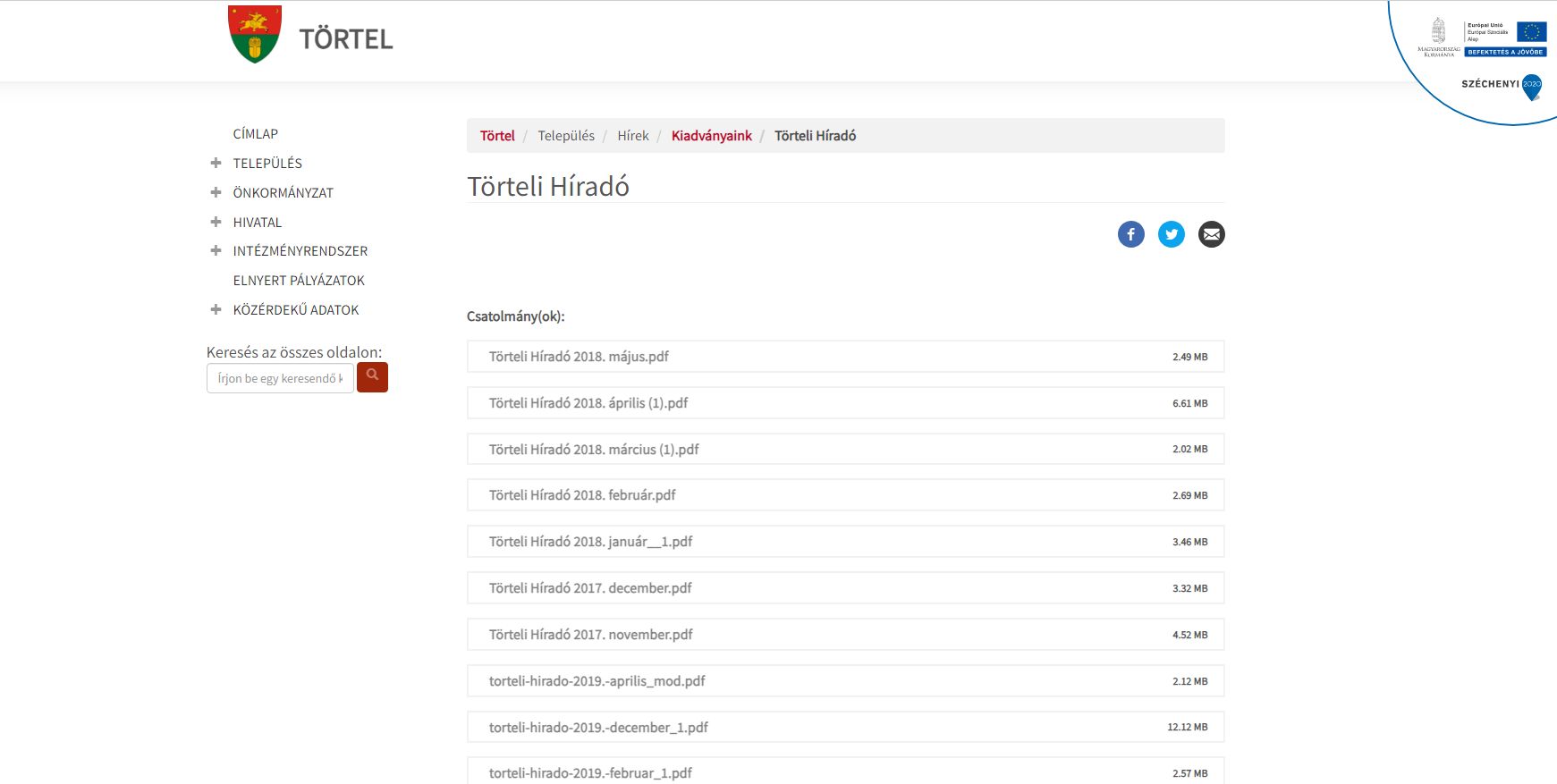Open ÖNKORMÁNYZAT menu item
The height and width of the screenshot is (784, 1557).
[x=283, y=193]
